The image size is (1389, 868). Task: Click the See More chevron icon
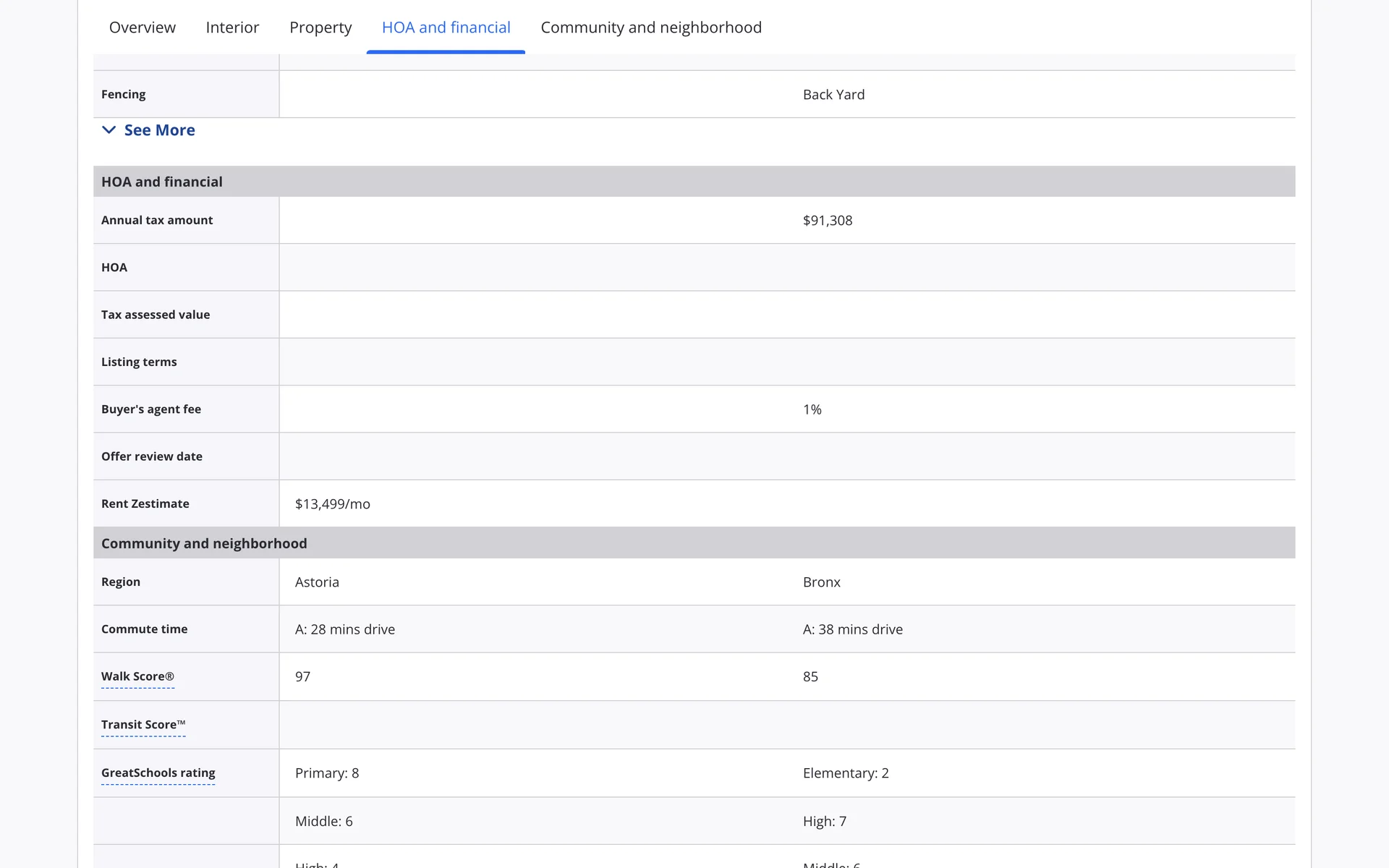109,130
